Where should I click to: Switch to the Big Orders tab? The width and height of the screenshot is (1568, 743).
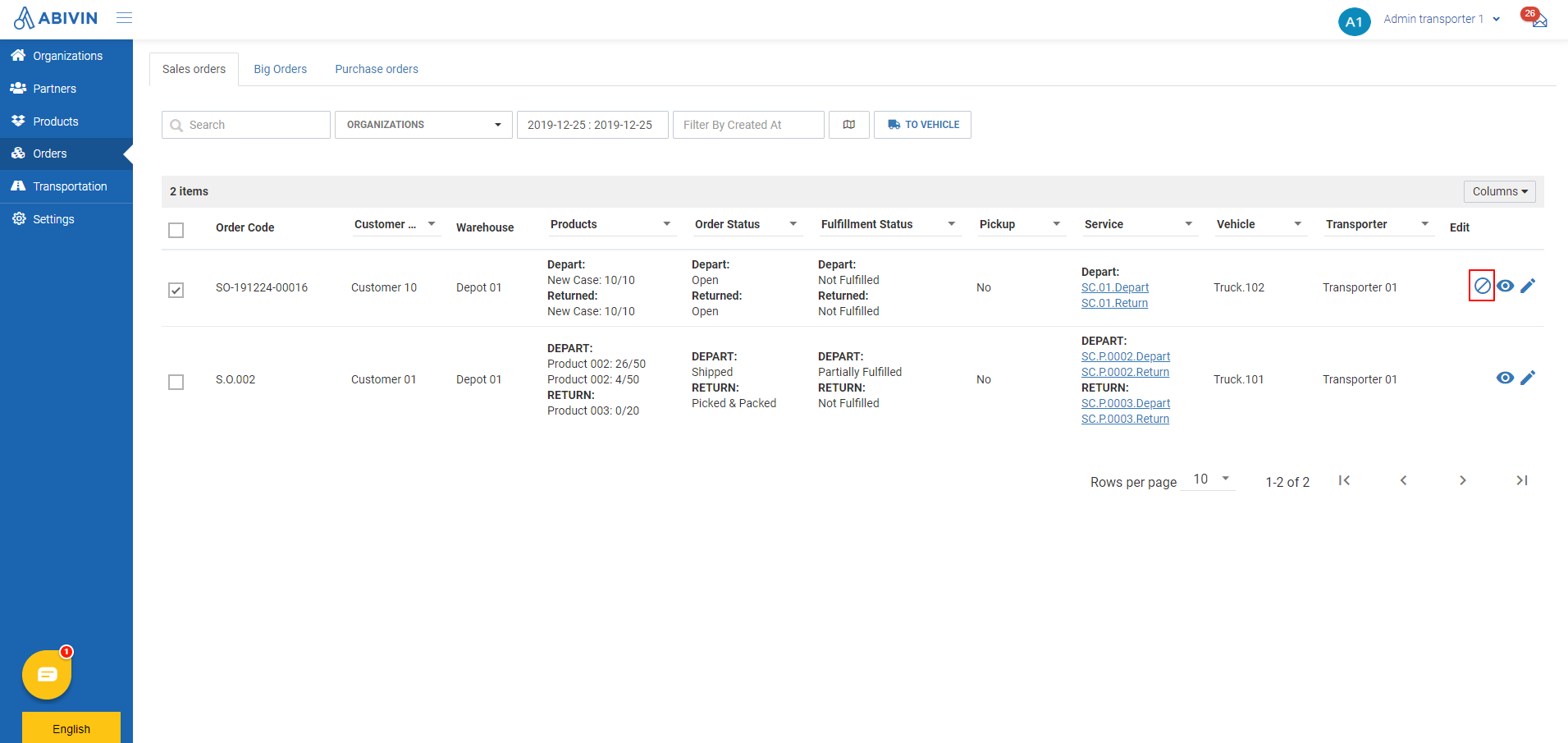[280, 69]
